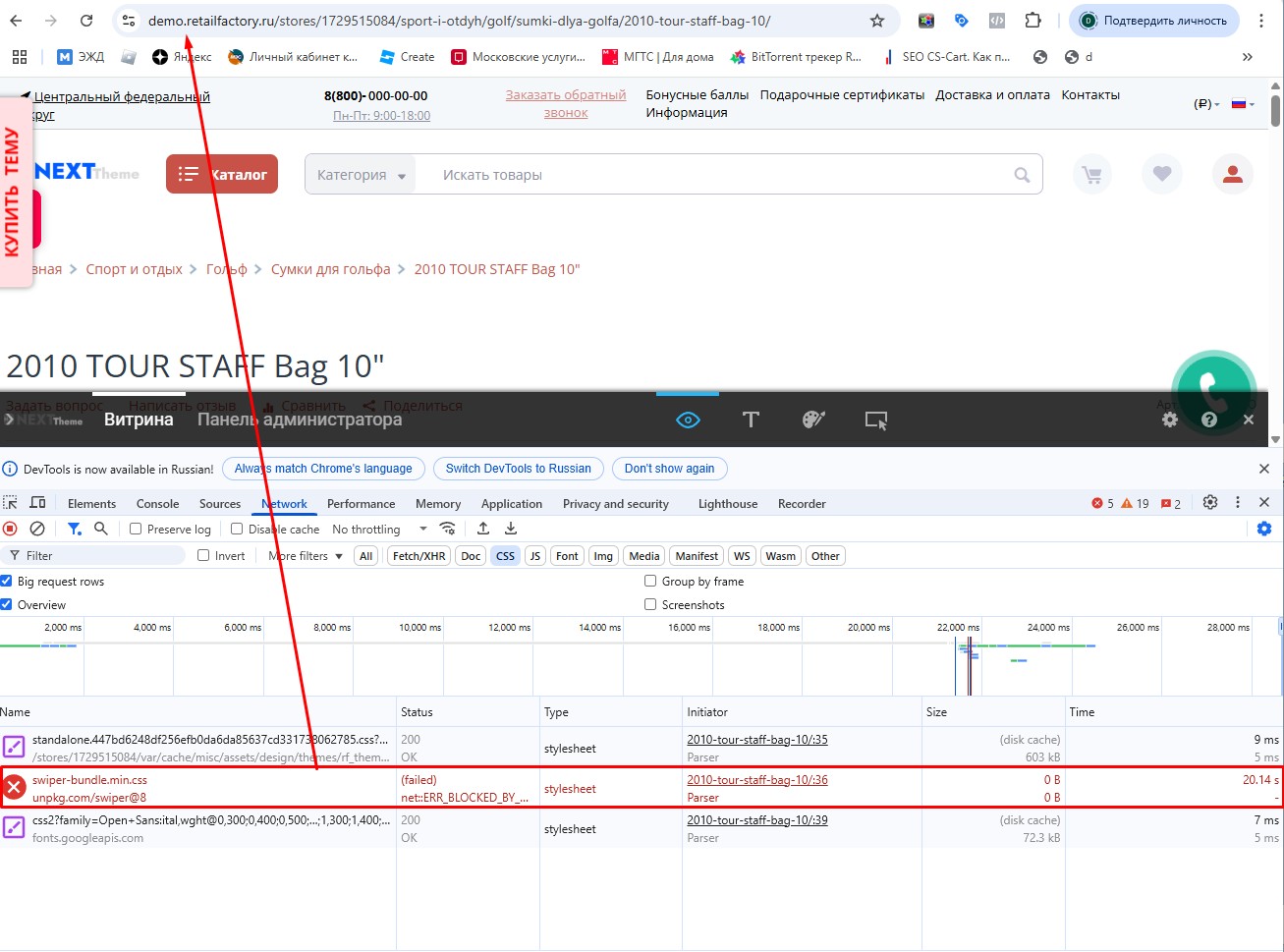This screenshot has width=1284, height=952.
Task: Check the Invert filter checkbox
Action: click(x=203, y=555)
